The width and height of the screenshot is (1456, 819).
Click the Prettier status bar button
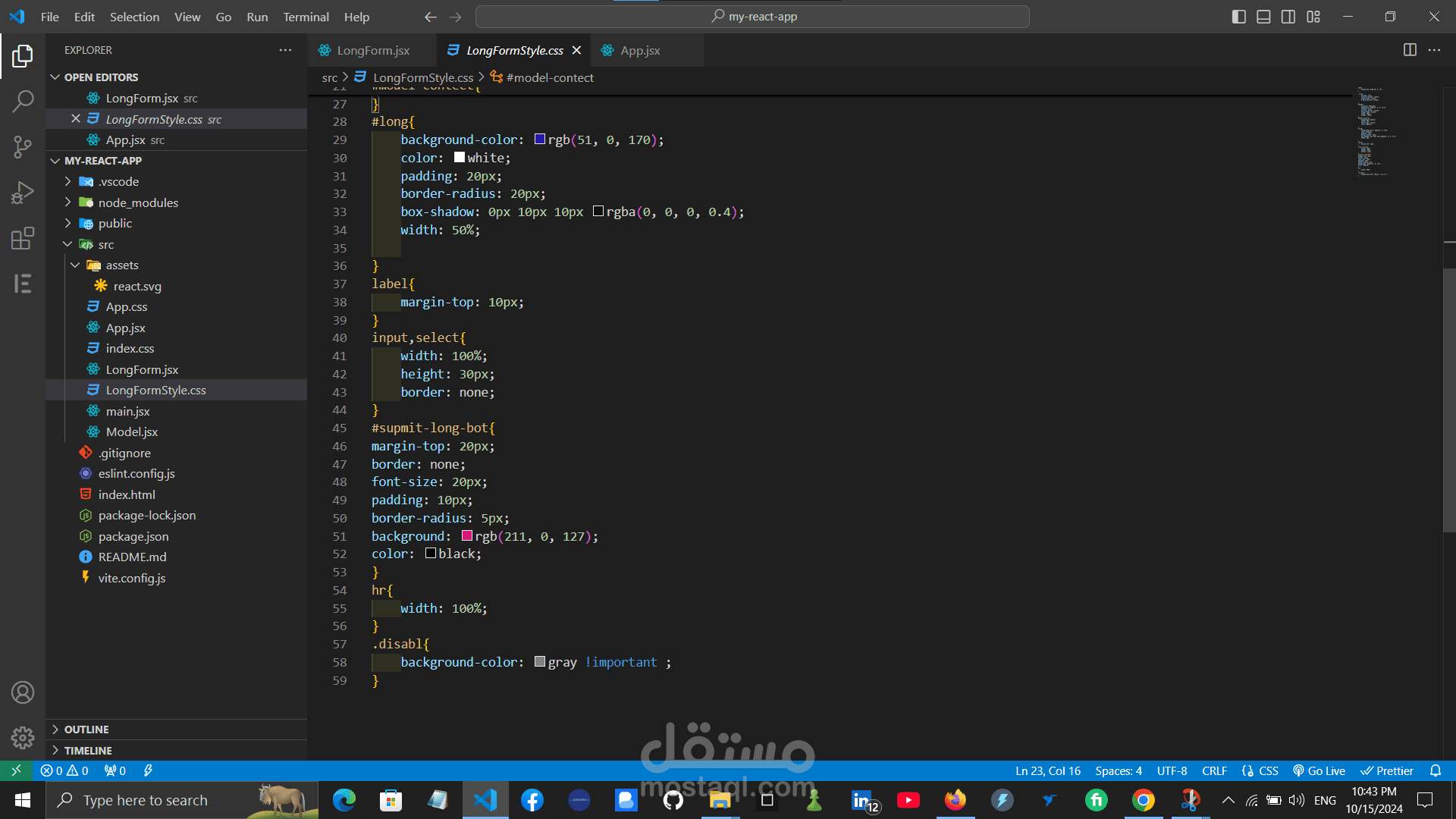point(1387,770)
